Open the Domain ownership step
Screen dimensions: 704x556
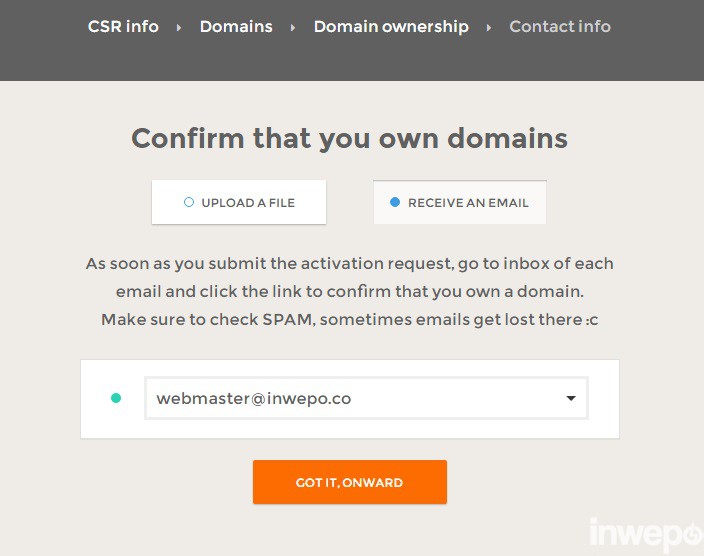click(391, 27)
